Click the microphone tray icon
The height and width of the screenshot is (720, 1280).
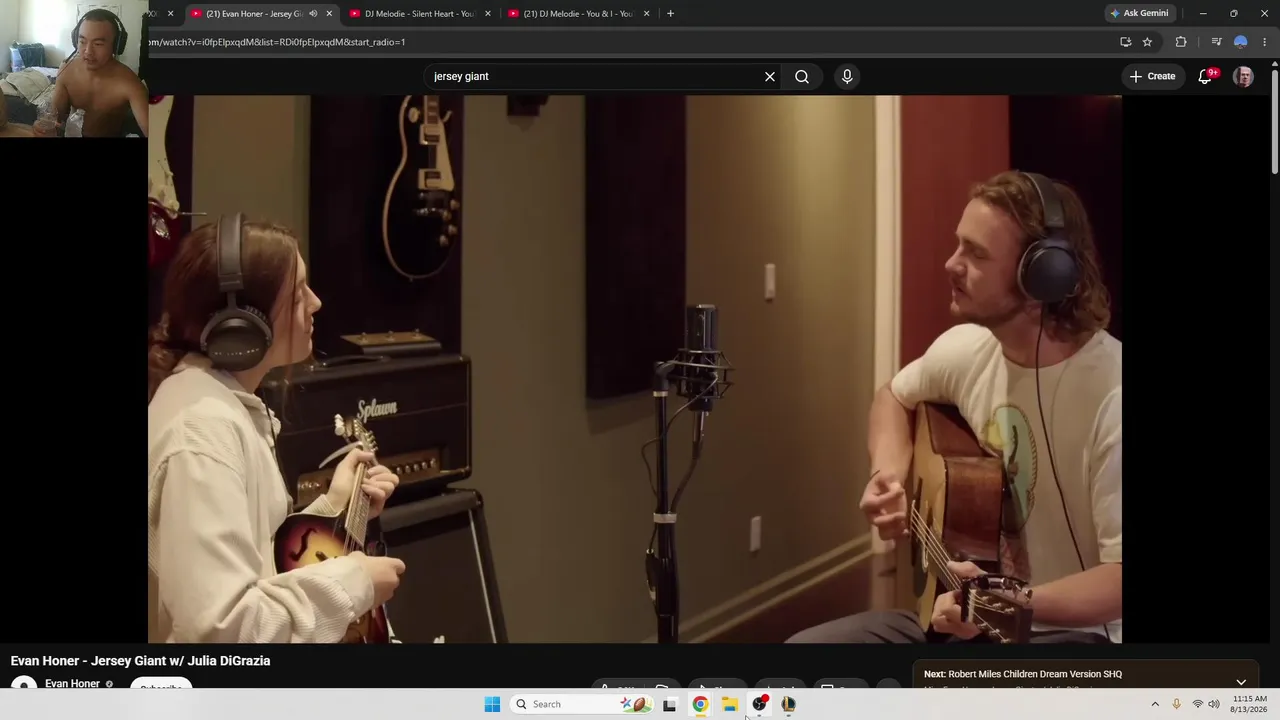coord(1176,704)
